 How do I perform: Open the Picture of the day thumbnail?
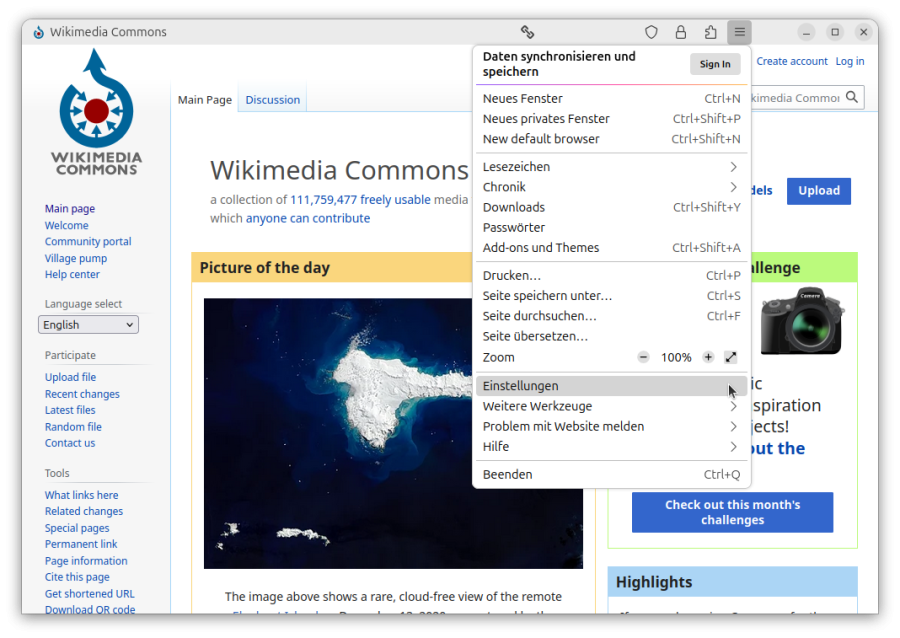click(393, 419)
